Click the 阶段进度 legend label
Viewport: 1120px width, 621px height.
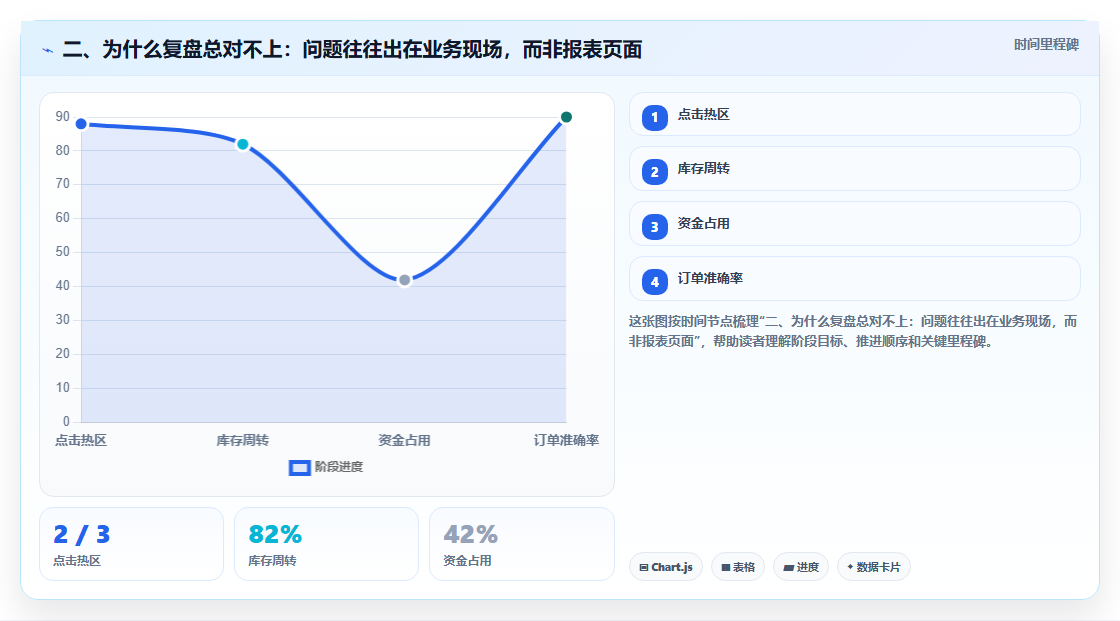[339, 467]
